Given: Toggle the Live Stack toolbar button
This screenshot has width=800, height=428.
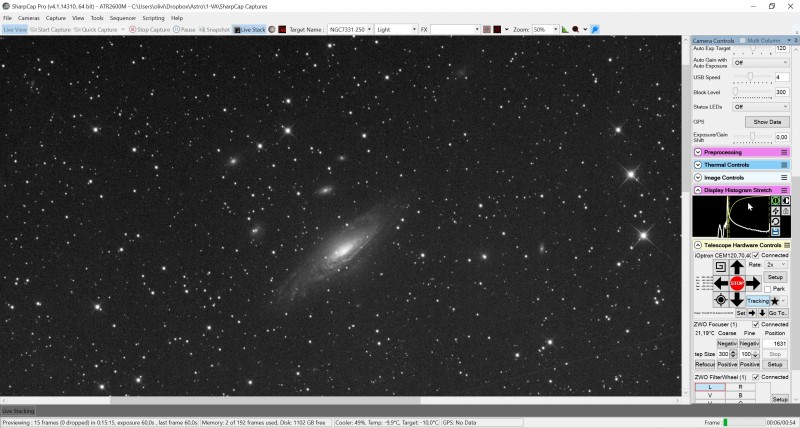Looking at the screenshot, I should click(x=249, y=30).
